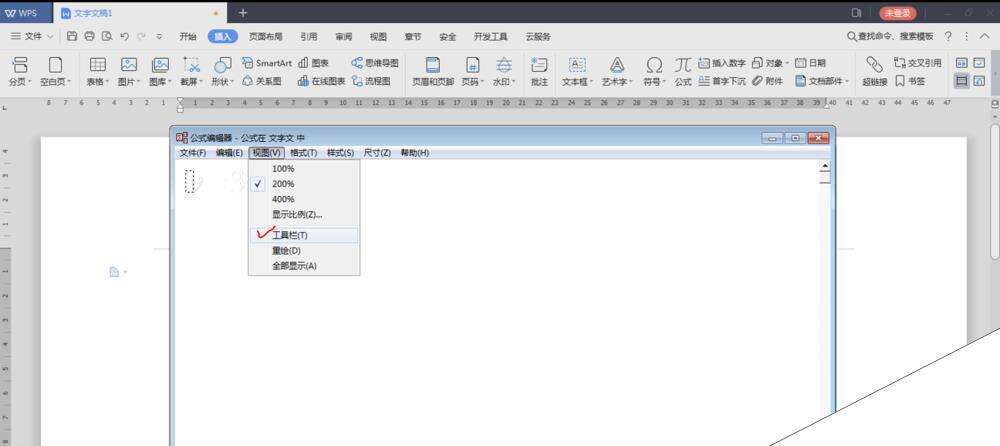This screenshot has width=1000, height=446.
Task: Open 页眉和页脚 header and footer
Action: coord(432,71)
